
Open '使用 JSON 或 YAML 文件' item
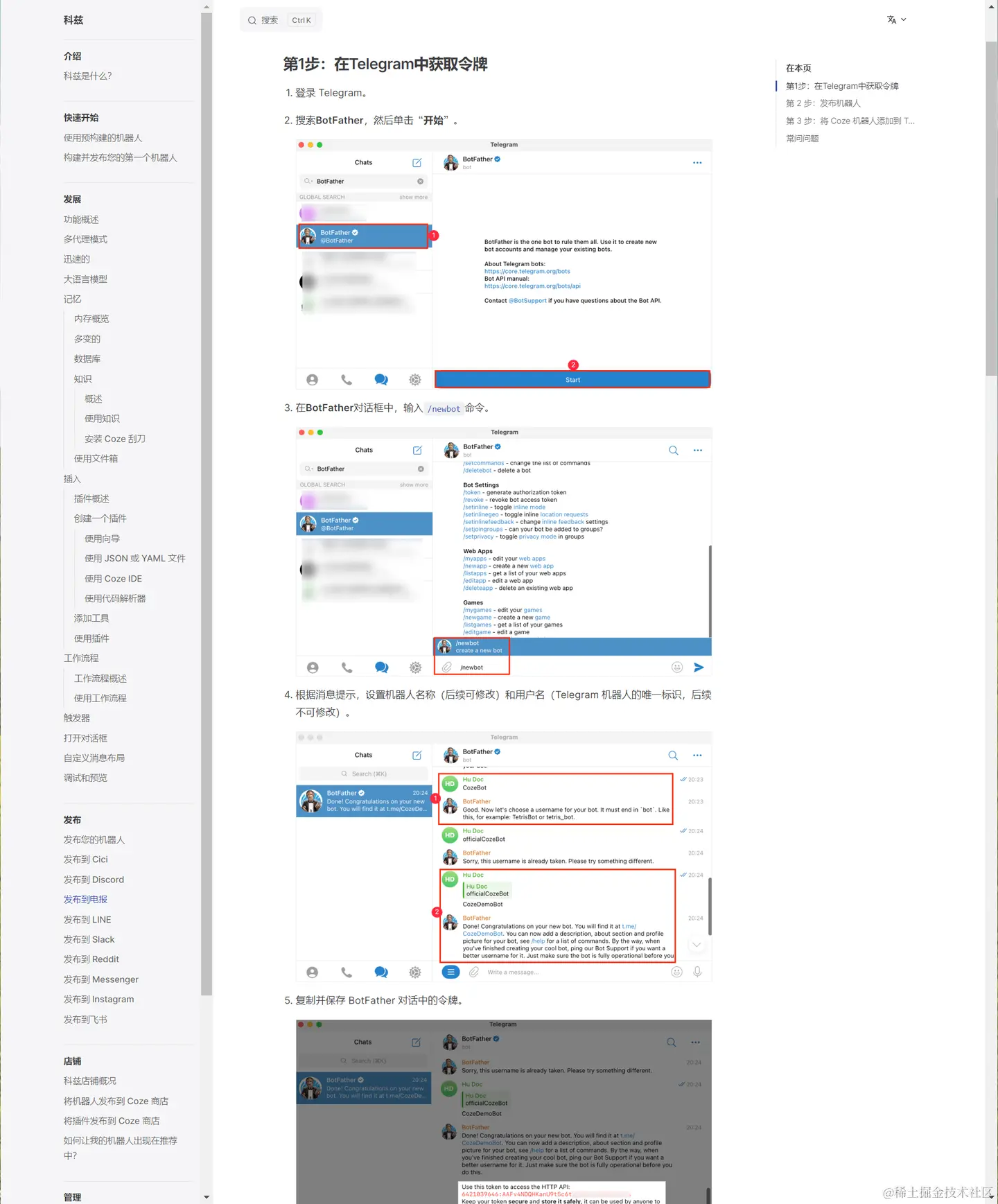coord(135,559)
